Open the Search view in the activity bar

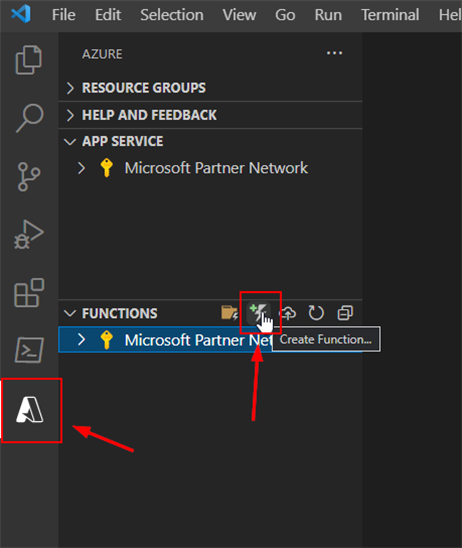(29, 118)
